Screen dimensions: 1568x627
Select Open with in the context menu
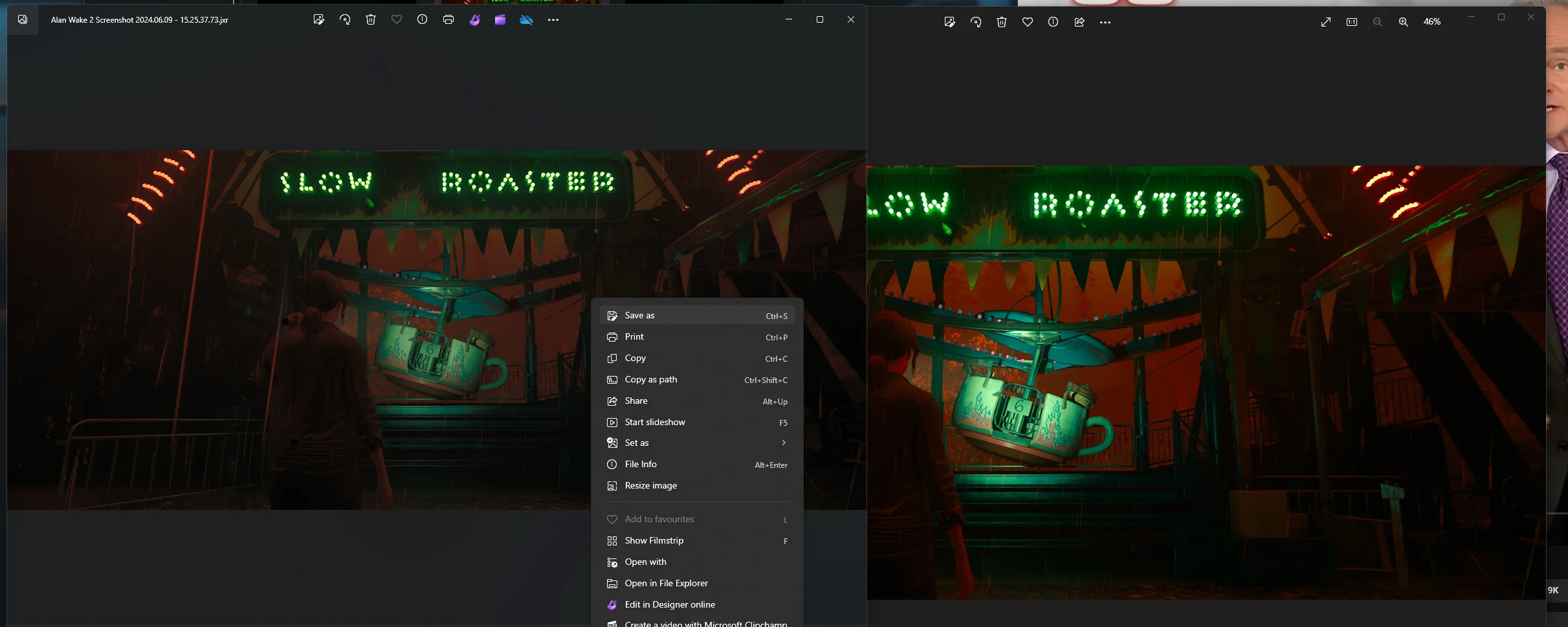697,562
